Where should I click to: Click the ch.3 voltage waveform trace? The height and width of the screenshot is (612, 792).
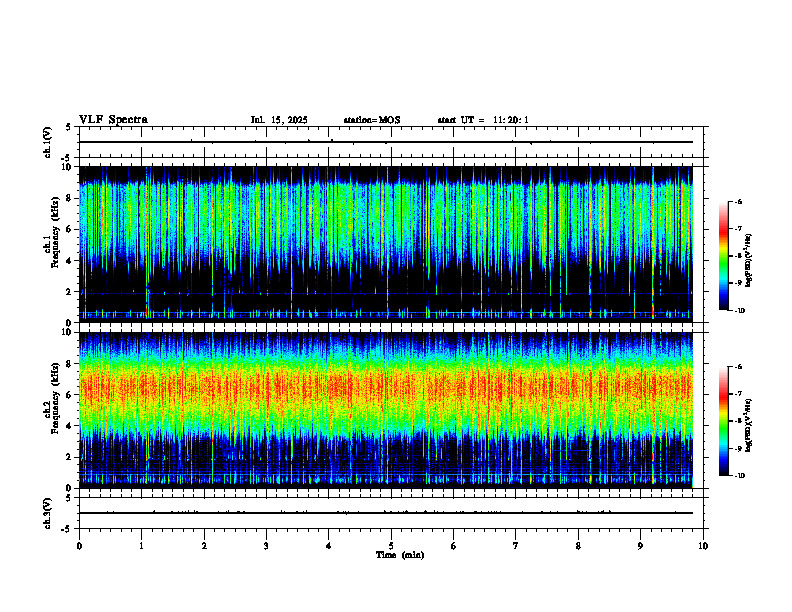coord(386,513)
